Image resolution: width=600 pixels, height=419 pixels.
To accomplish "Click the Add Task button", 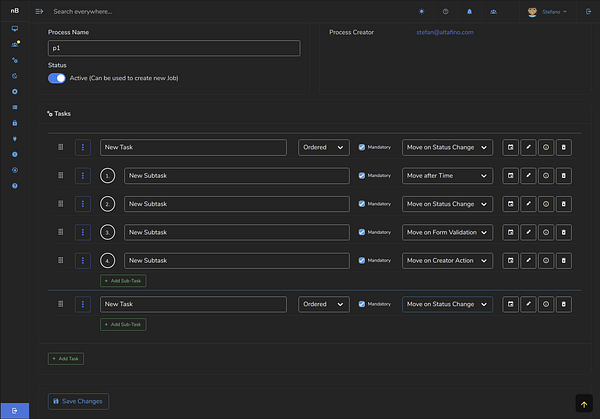I will [x=66, y=358].
